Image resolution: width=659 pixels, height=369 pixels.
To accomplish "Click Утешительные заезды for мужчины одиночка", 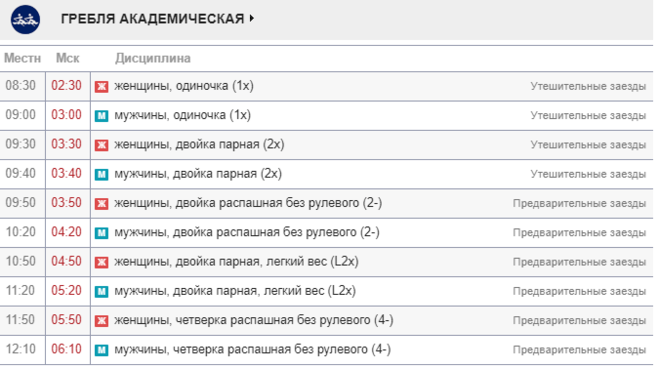I will pyautogui.click(x=588, y=116).
